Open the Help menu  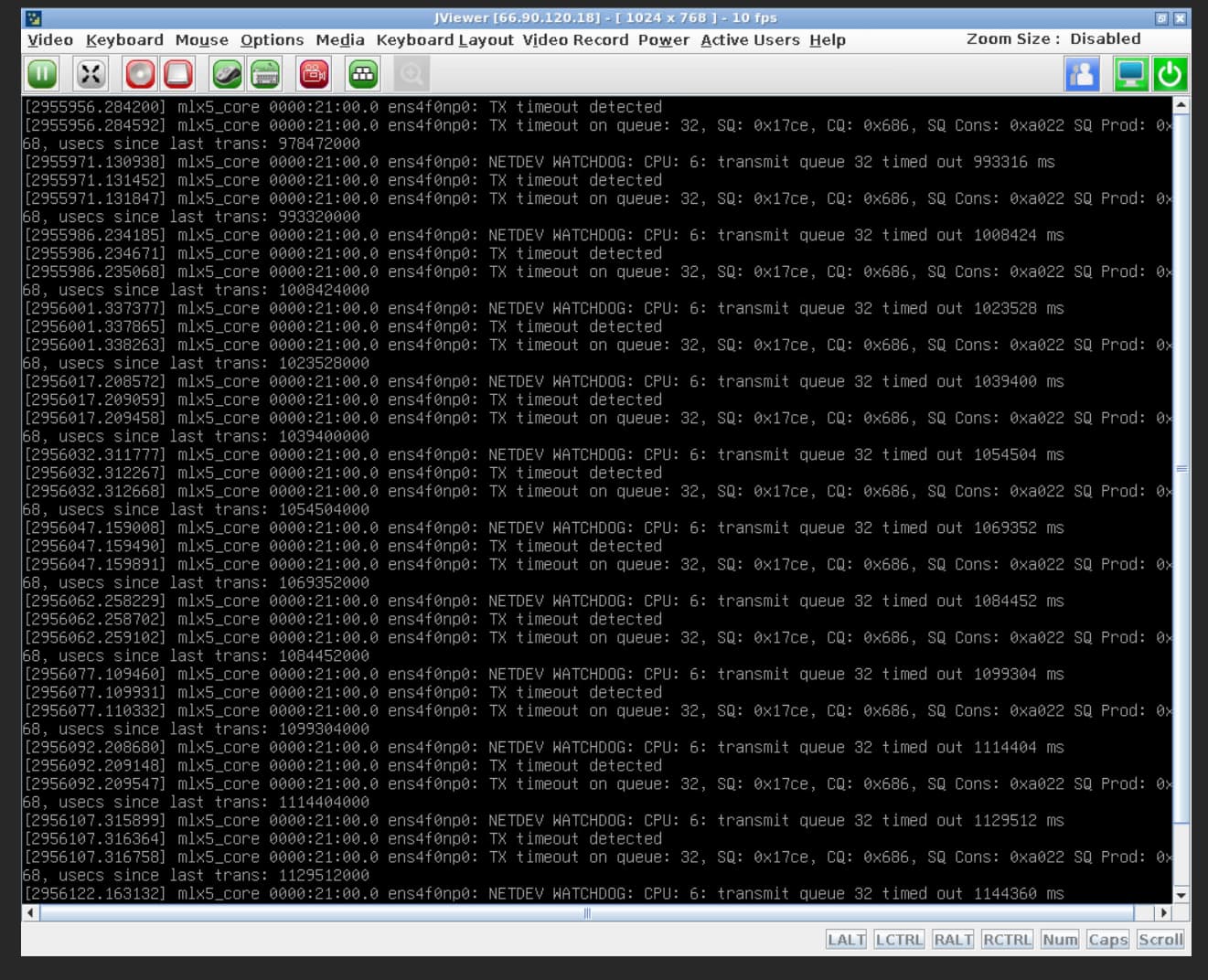(x=828, y=40)
